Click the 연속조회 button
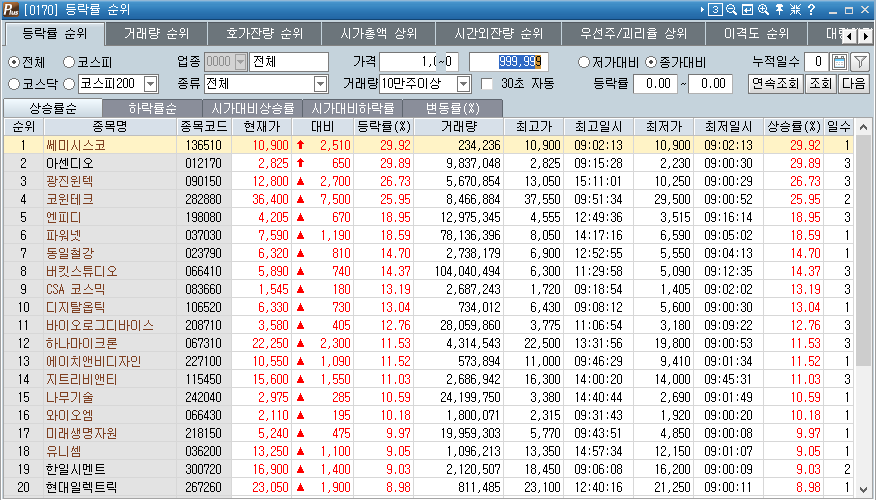 point(775,84)
